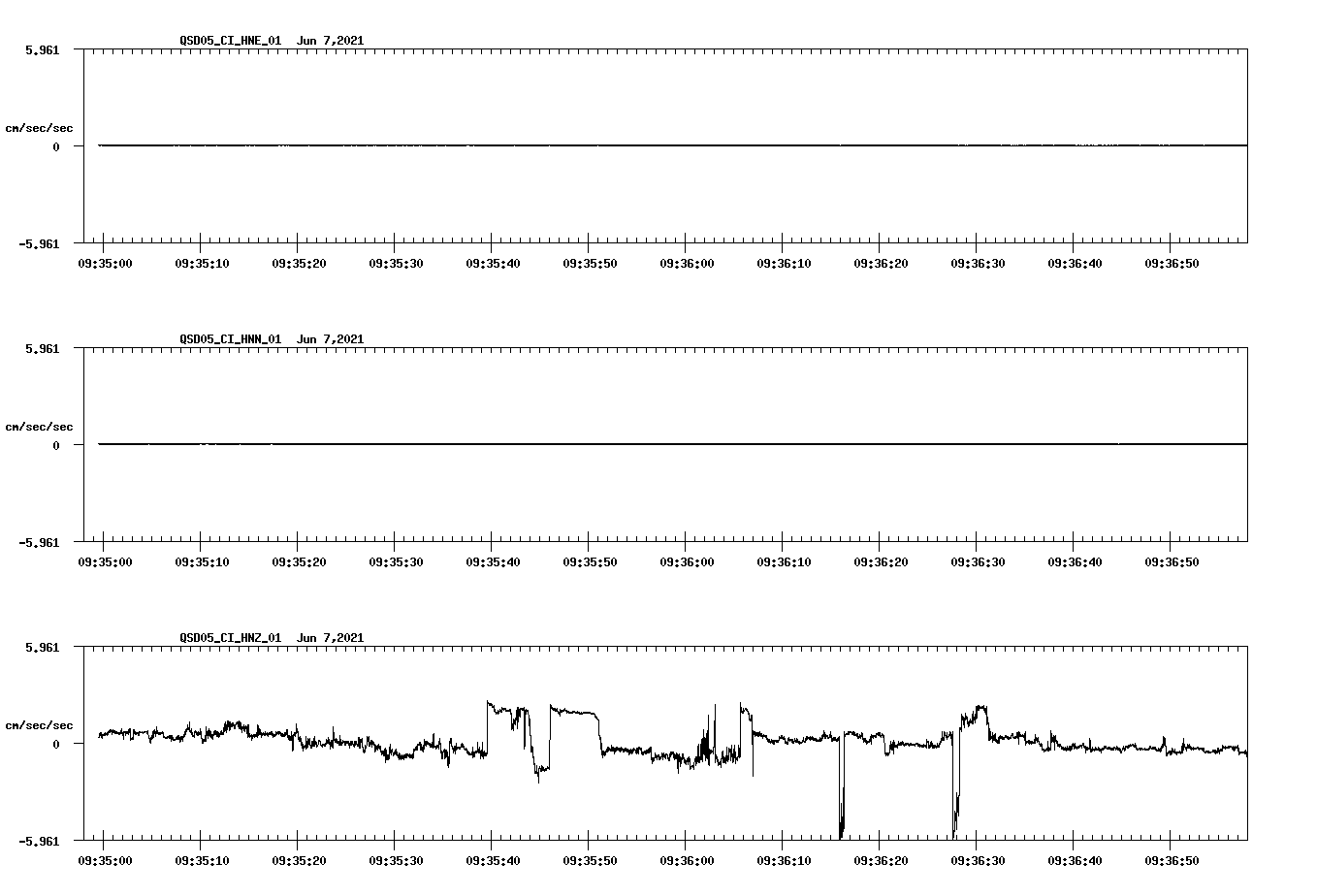Click the HNN plot's zero axis label
This screenshot has height=896, width=1317.
(x=56, y=445)
